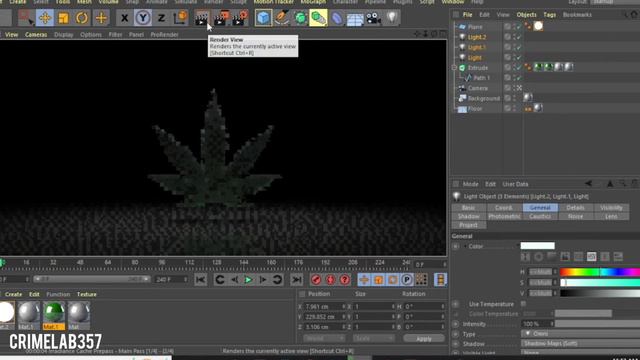This screenshot has width=640, height=360.
Task: Toggle the X axis lock
Action: (124, 18)
